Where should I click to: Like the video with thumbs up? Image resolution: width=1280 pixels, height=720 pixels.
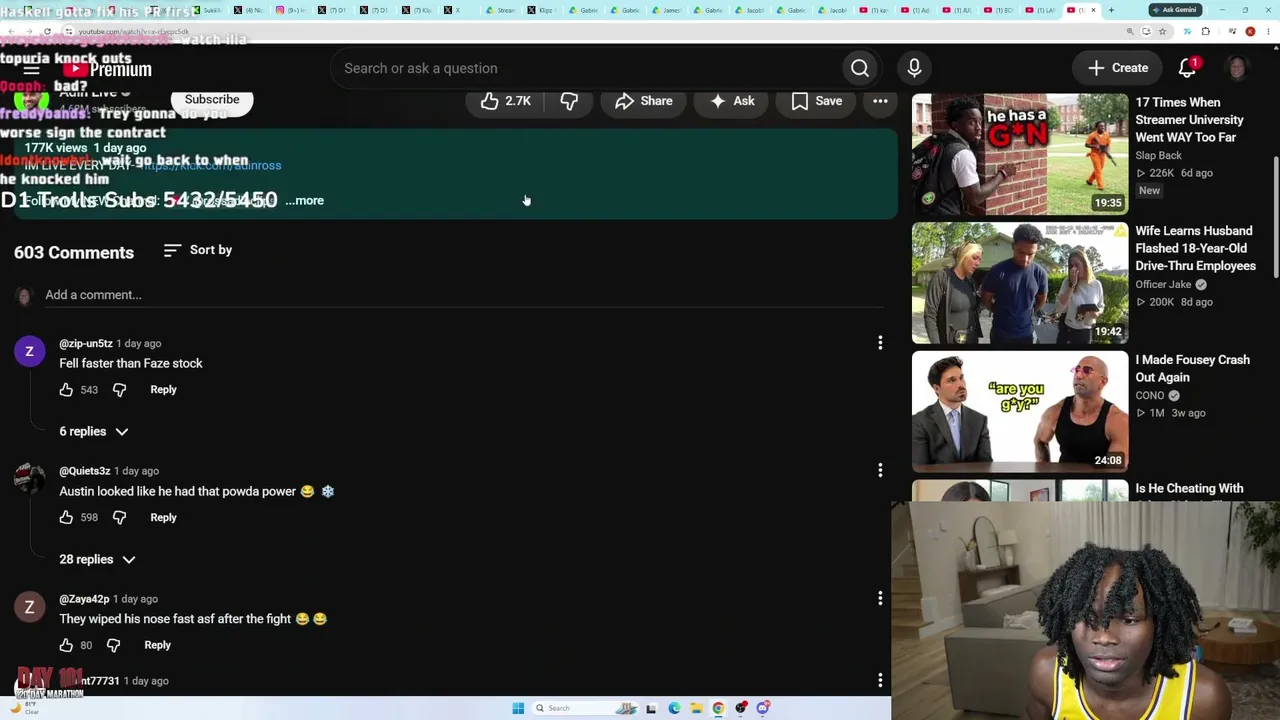(505, 101)
